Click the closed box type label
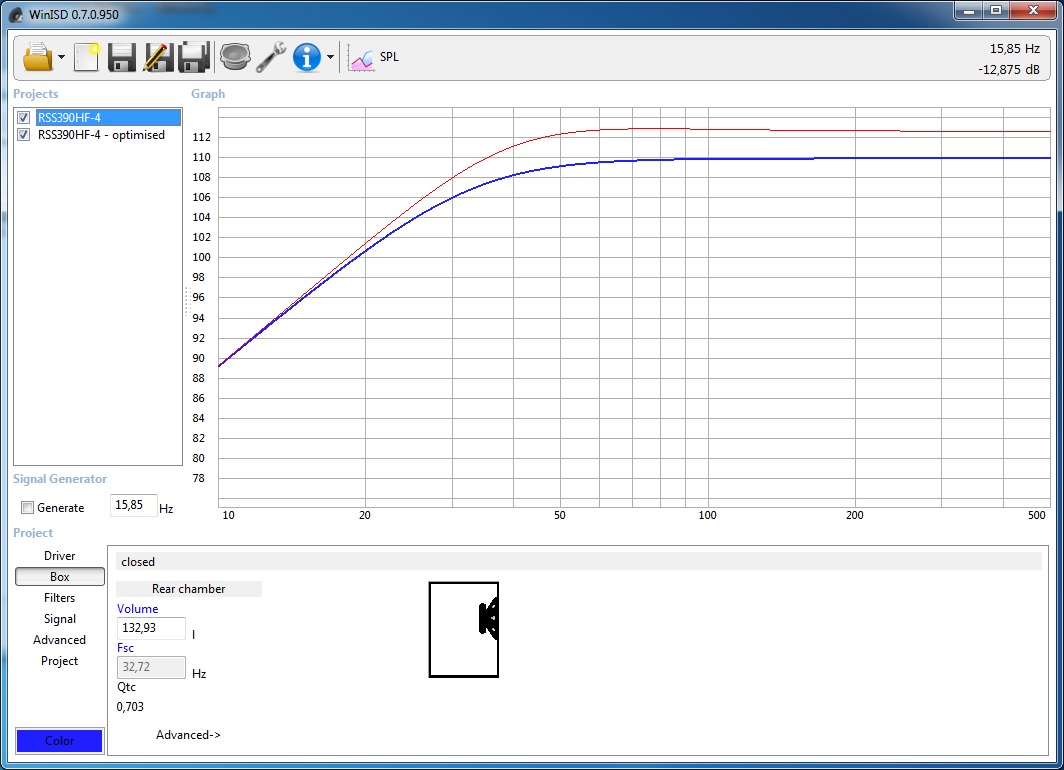 click(x=138, y=562)
